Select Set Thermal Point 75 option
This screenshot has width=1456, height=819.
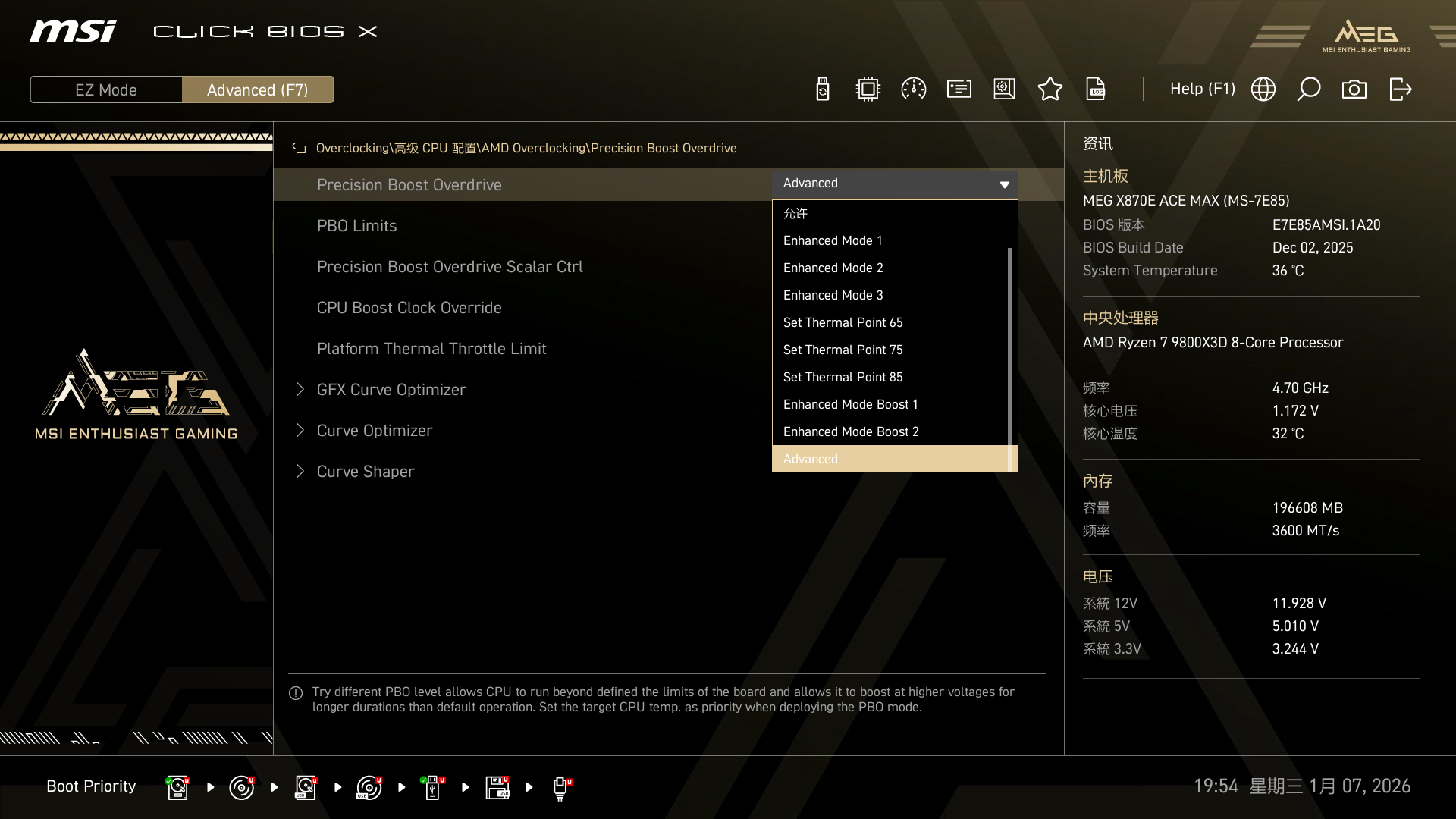pos(843,350)
